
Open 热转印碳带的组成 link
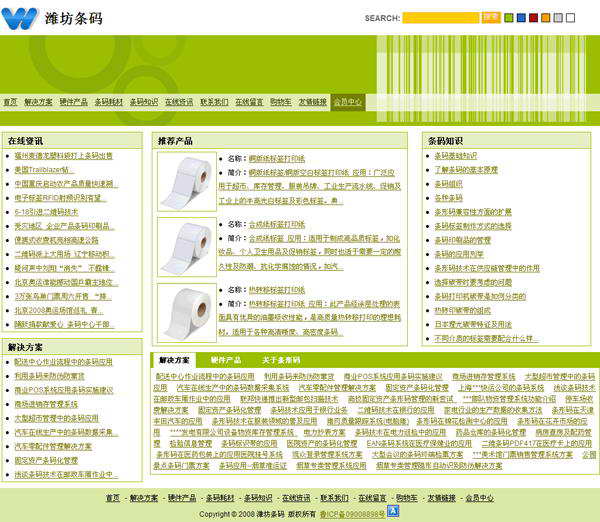[462, 310]
